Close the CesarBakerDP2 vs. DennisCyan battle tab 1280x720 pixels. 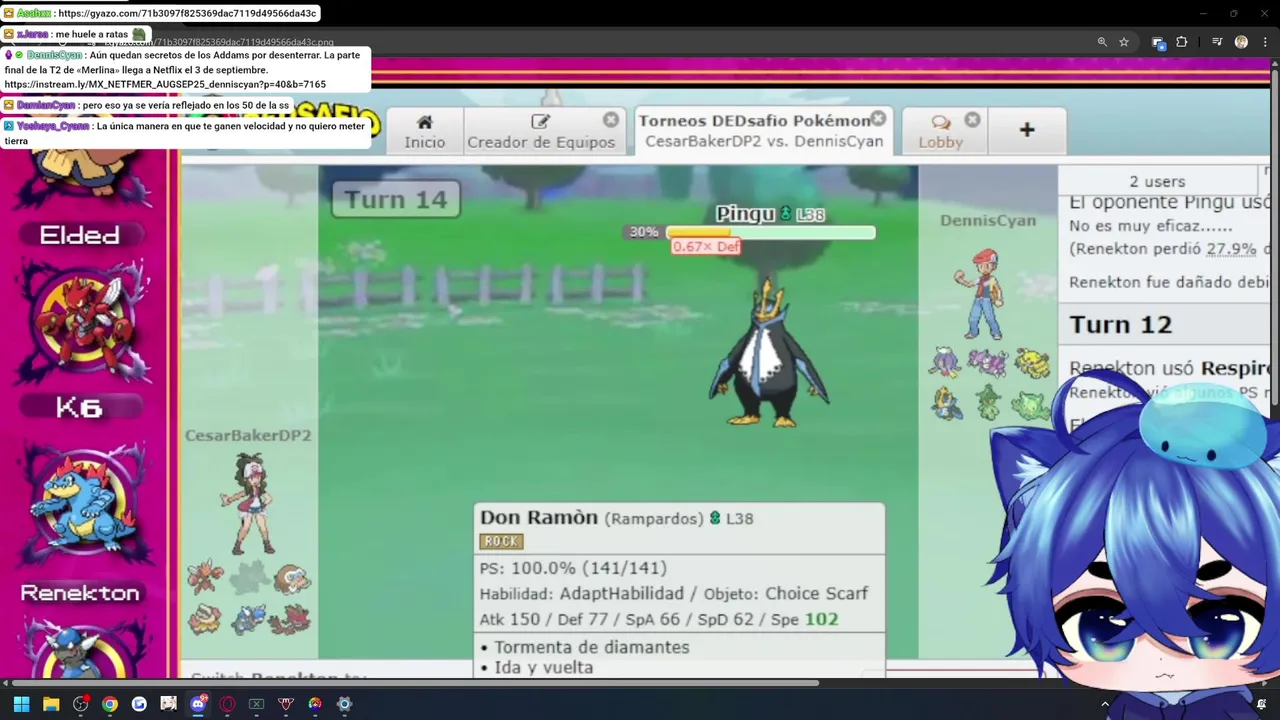pos(878,119)
